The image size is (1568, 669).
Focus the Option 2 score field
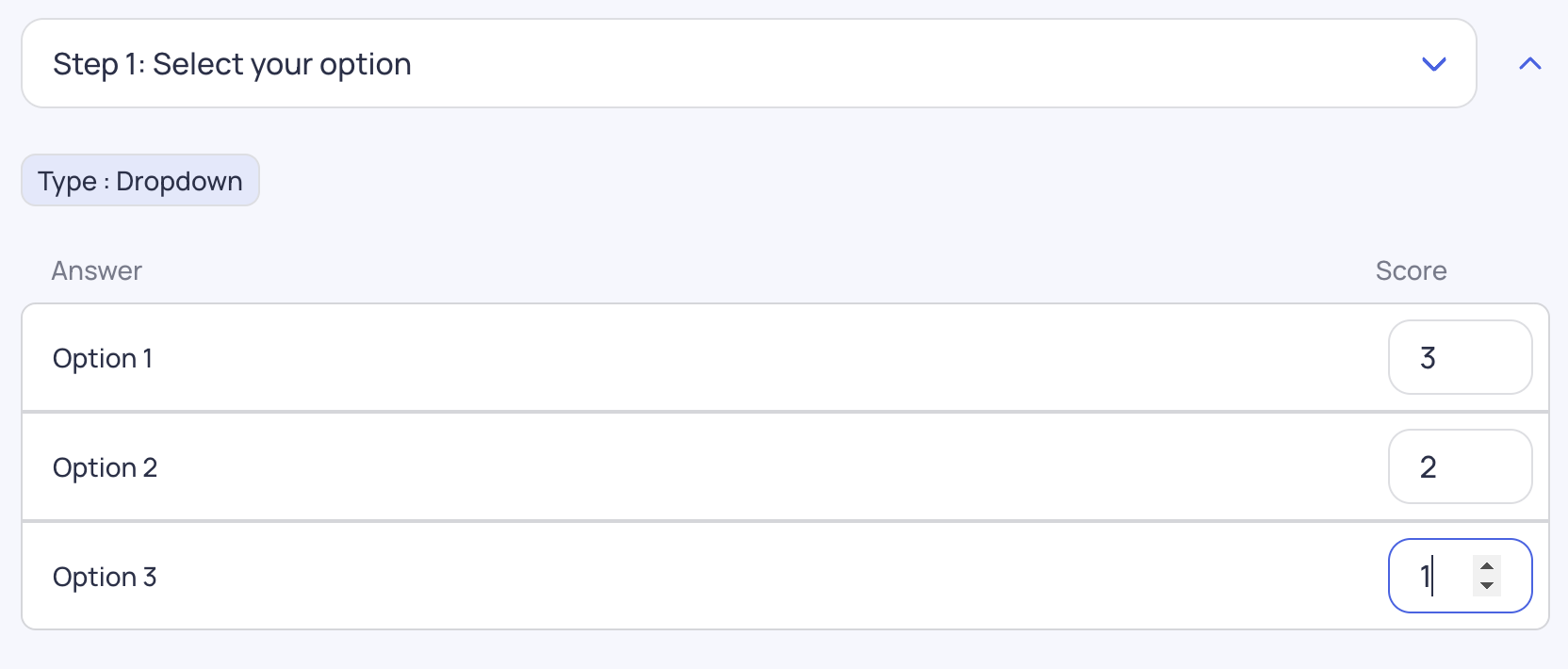[x=1460, y=466]
